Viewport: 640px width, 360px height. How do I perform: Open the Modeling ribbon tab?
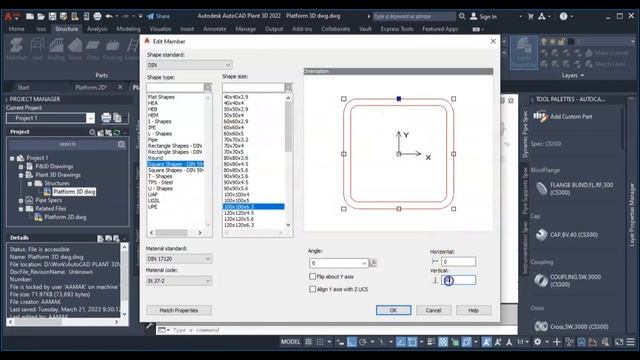(x=128, y=29)
